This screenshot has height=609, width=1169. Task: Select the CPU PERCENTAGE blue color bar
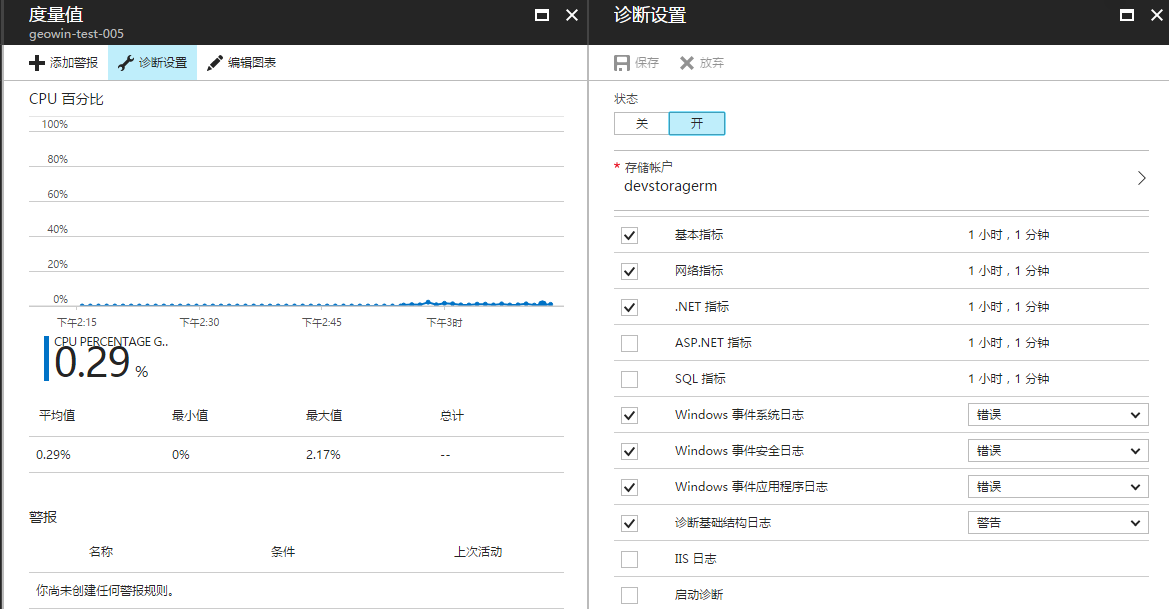pyautogui.click(x=46, y=359)
